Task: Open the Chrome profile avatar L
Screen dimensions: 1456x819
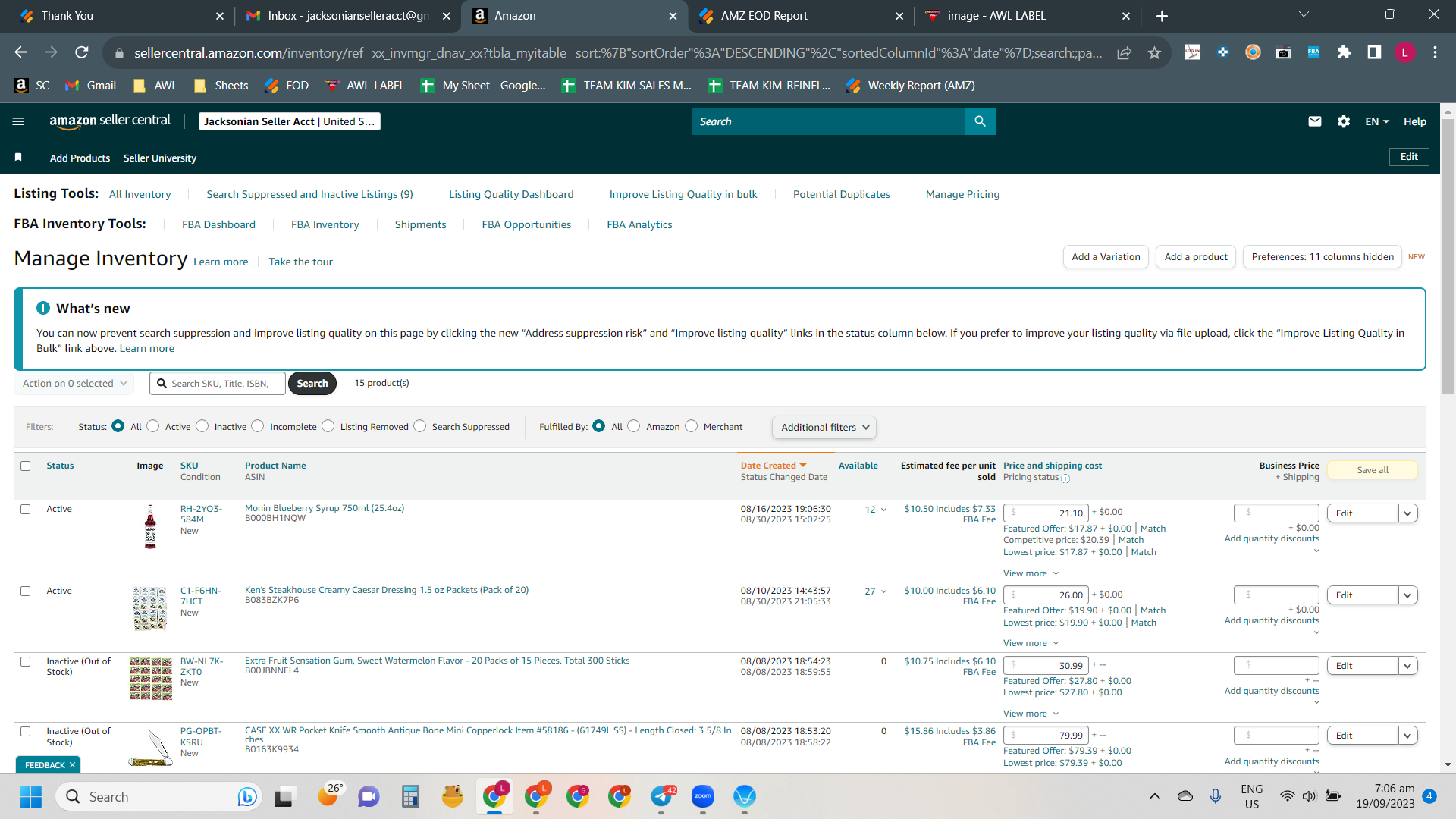Action: (1404, 52)
